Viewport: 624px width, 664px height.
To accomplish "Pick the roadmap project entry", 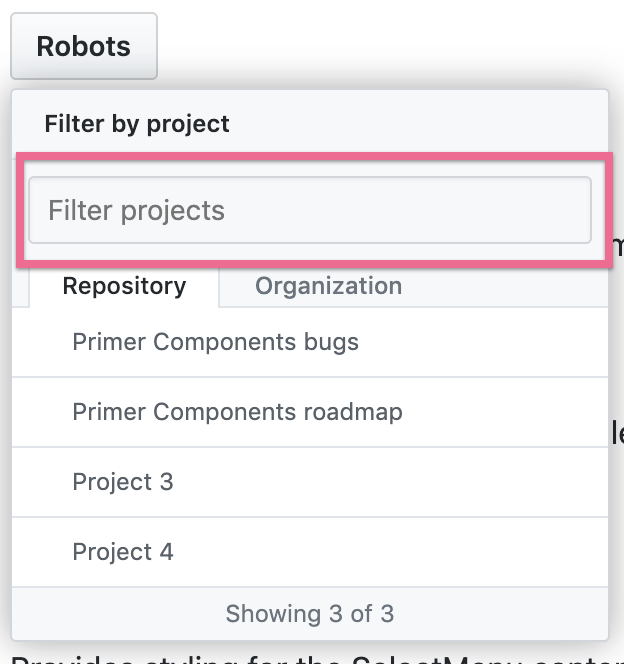I will tap(237, 412).
